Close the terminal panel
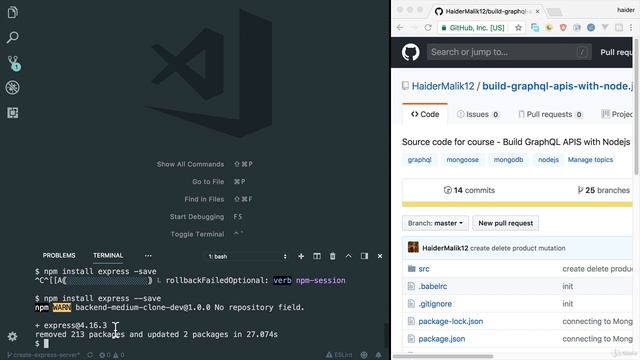Screen dimensions: 640x360 click(380, 256)
